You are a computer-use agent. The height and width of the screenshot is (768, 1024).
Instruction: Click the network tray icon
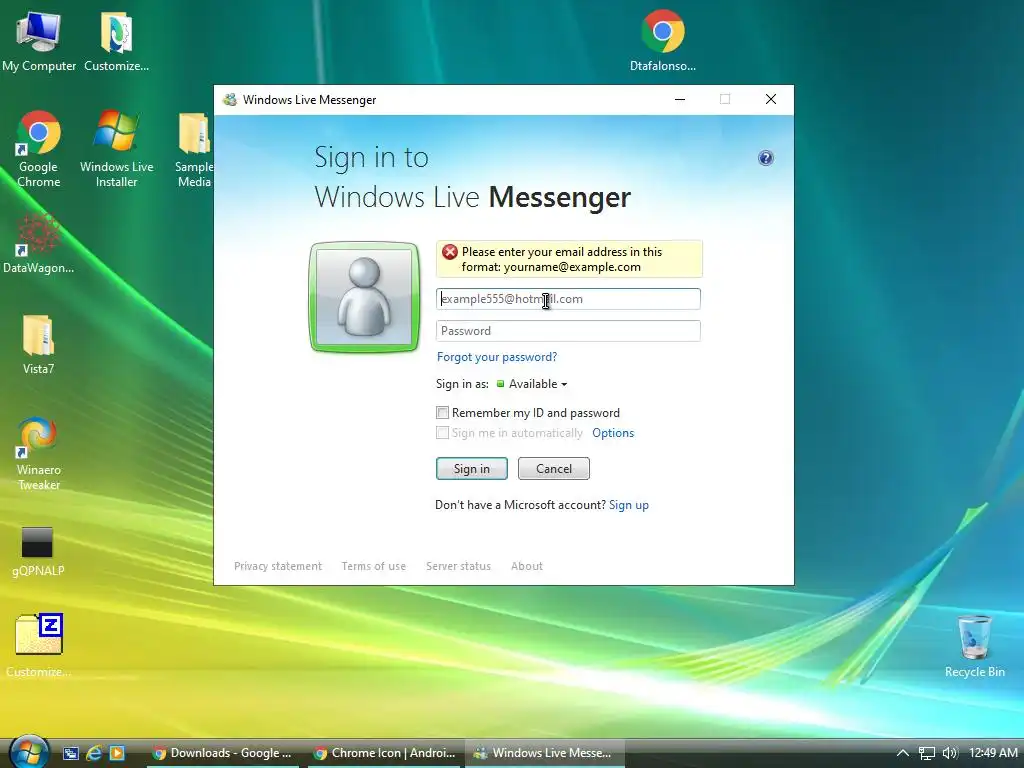[926, 753]
